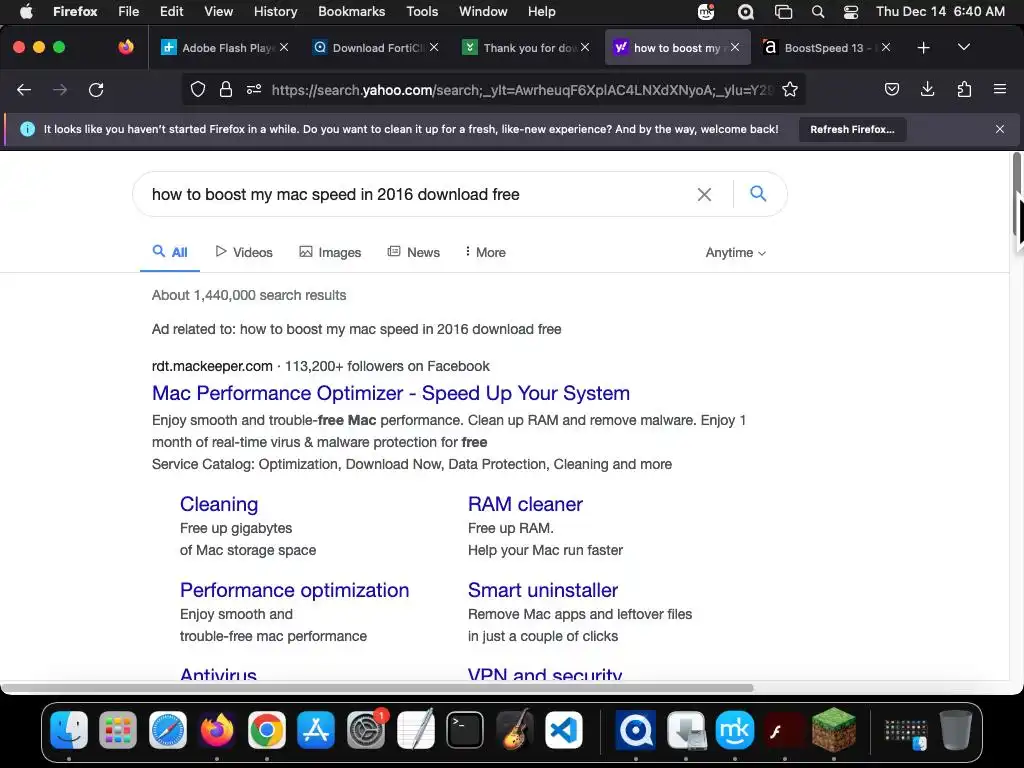
Task: Open the Trash in the Dock
Action: pos(955,729)
